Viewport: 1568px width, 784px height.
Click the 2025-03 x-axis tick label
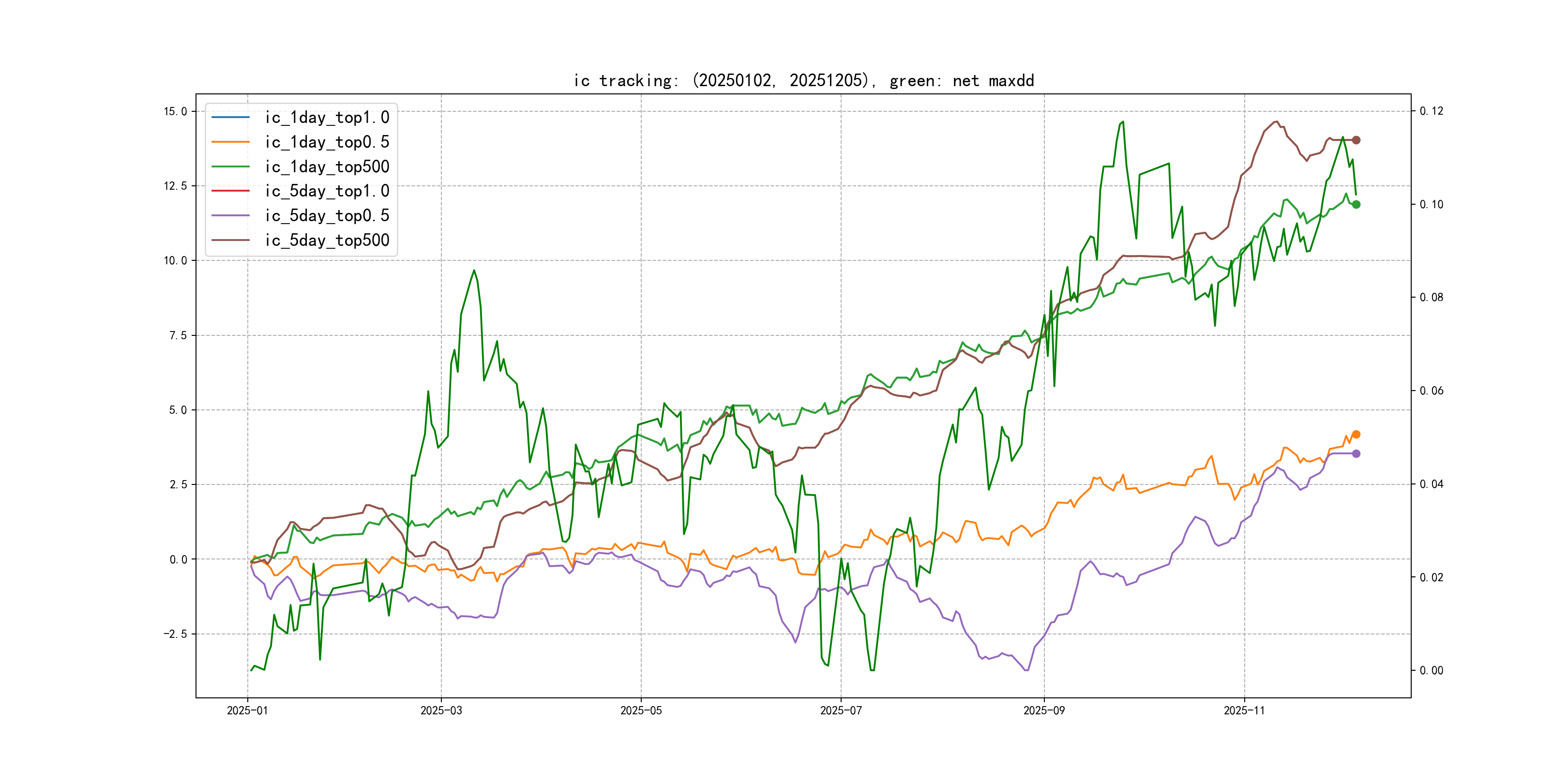441,711
